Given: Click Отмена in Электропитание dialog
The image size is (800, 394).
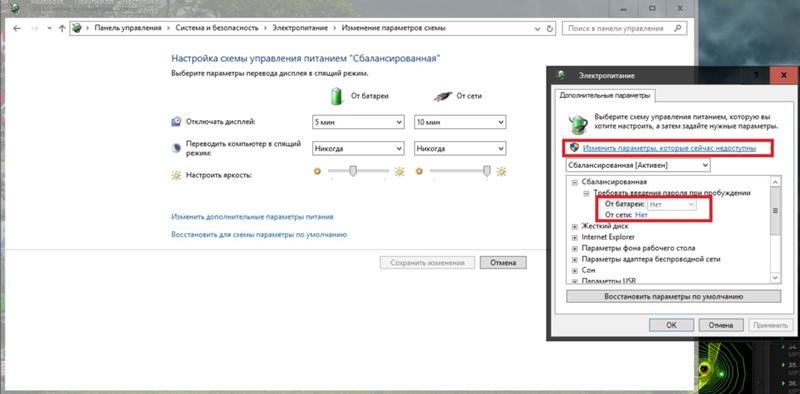Looking at the screenshot, I should tap(721, 325).
